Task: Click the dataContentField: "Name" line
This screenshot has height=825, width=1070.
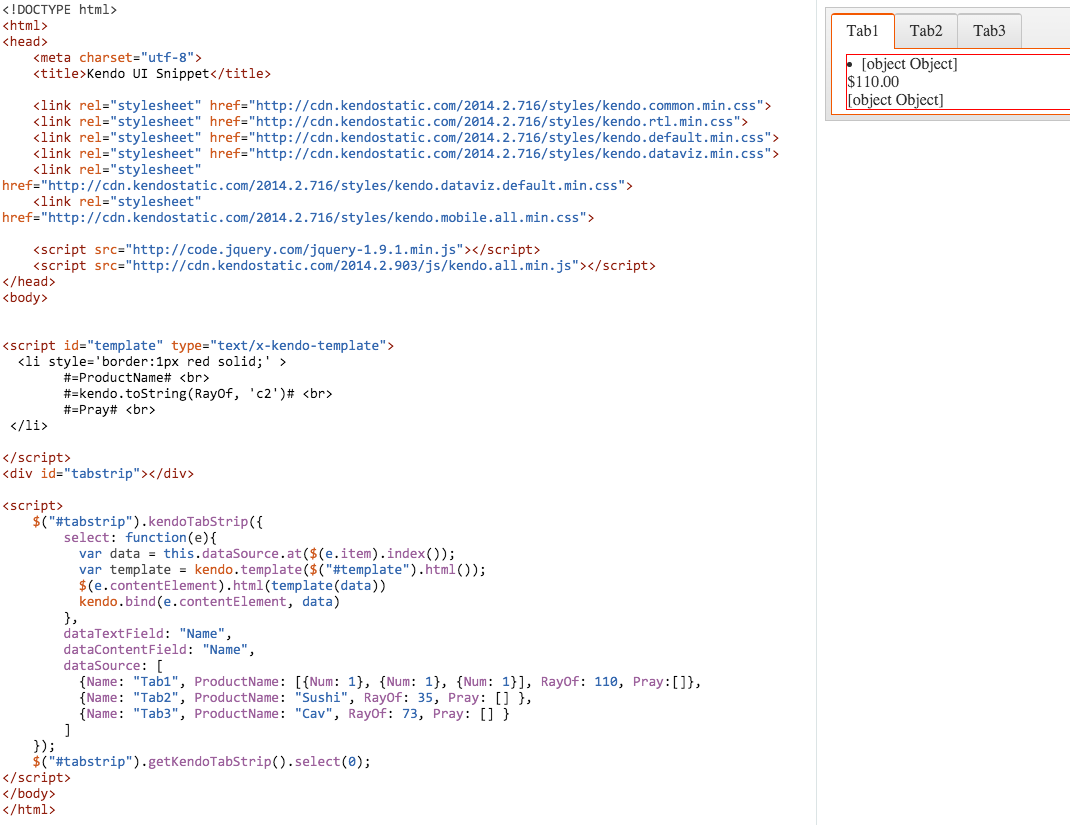Action: (x=159, y=650)
